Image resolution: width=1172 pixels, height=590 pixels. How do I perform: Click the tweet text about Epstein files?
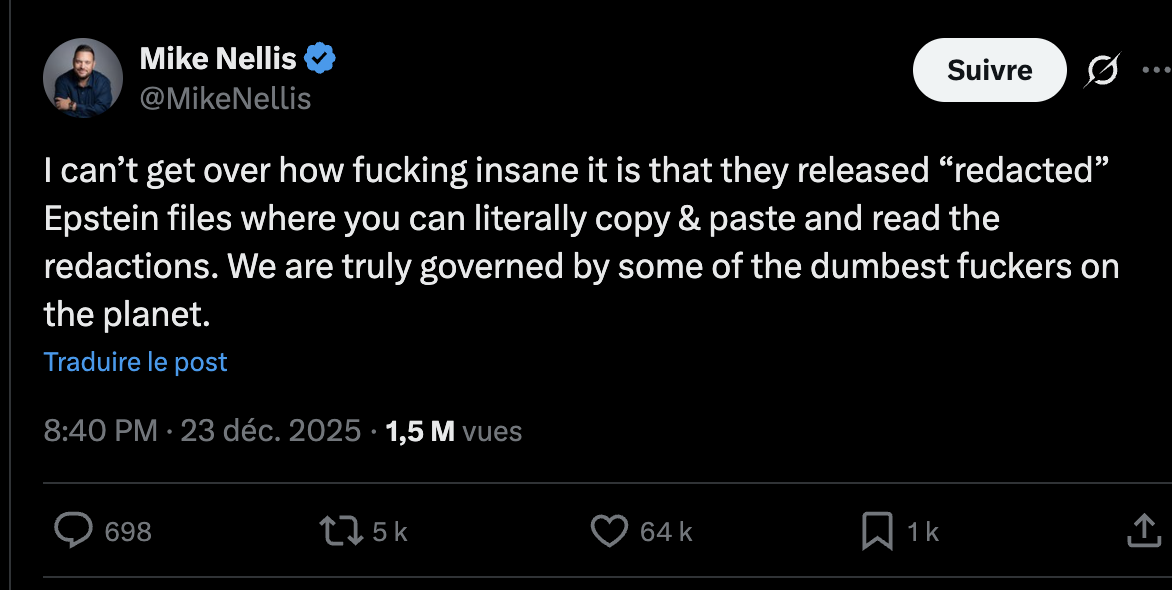[x=580, y=243]
